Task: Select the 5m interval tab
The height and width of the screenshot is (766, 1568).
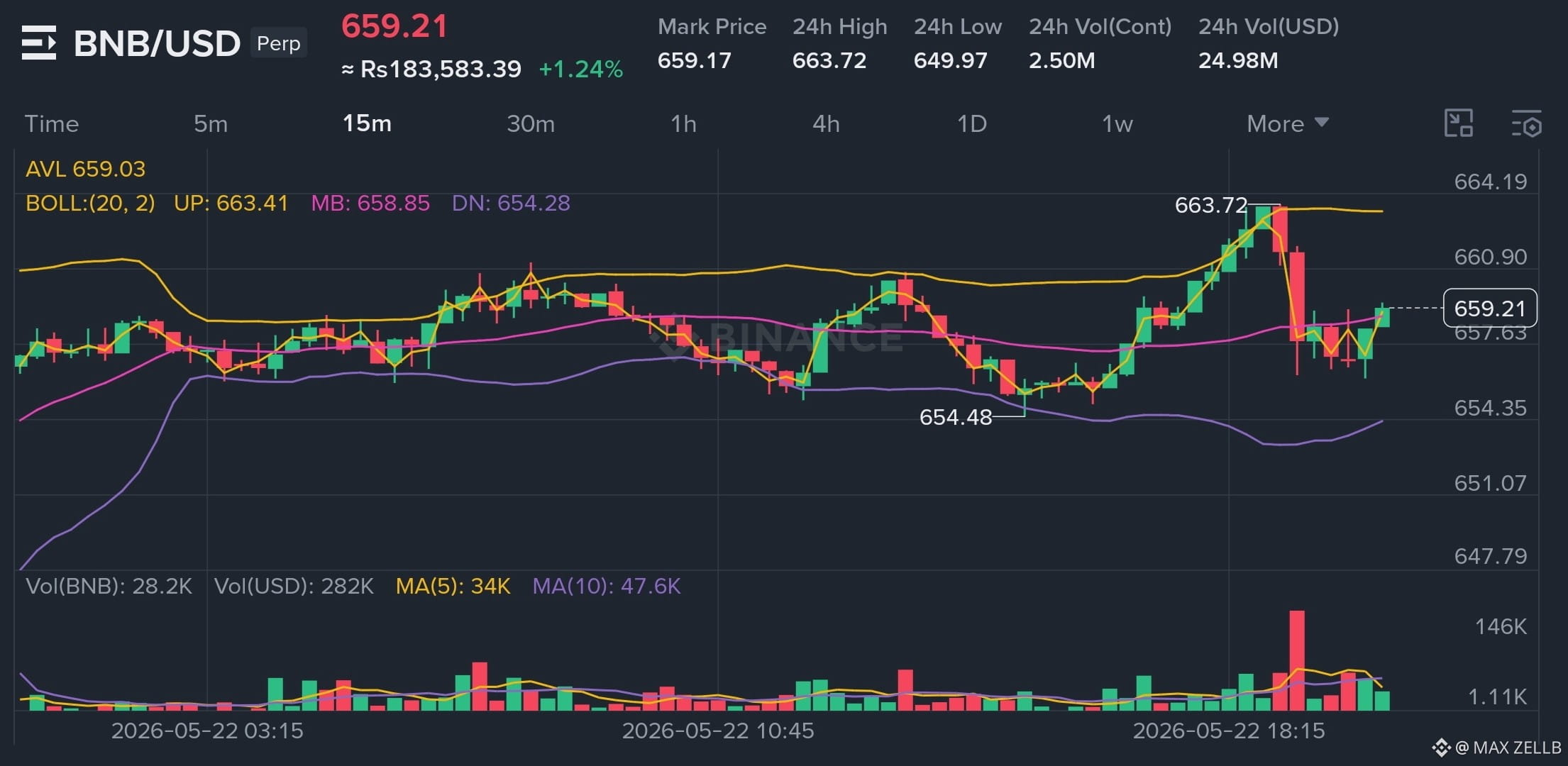Action: [x=211, y=123]
